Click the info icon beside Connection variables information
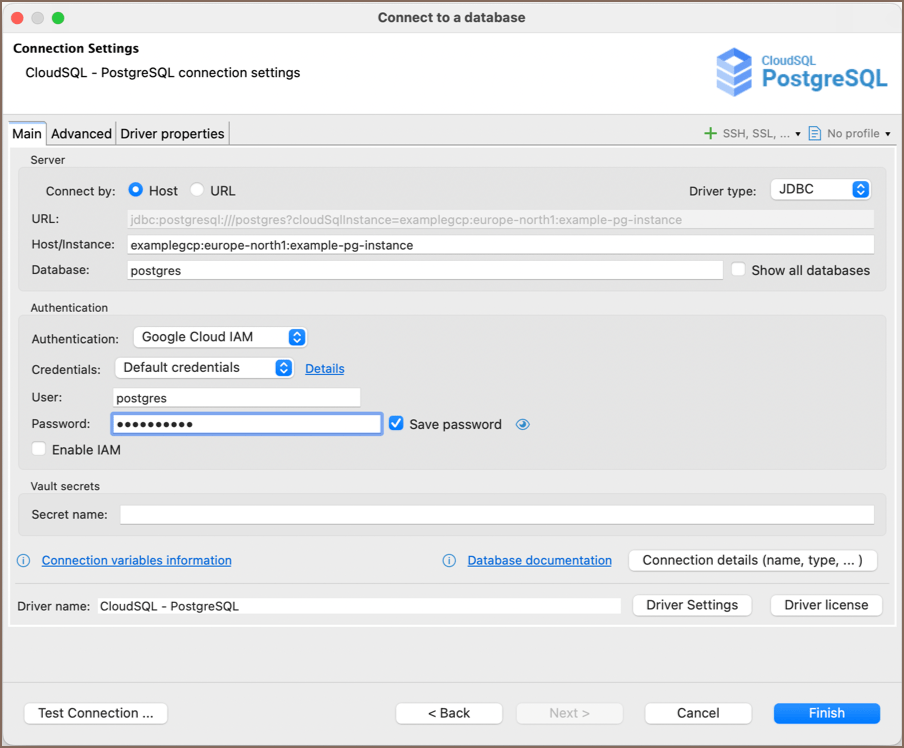Screen dimensions: 904x748 point(23,560)
